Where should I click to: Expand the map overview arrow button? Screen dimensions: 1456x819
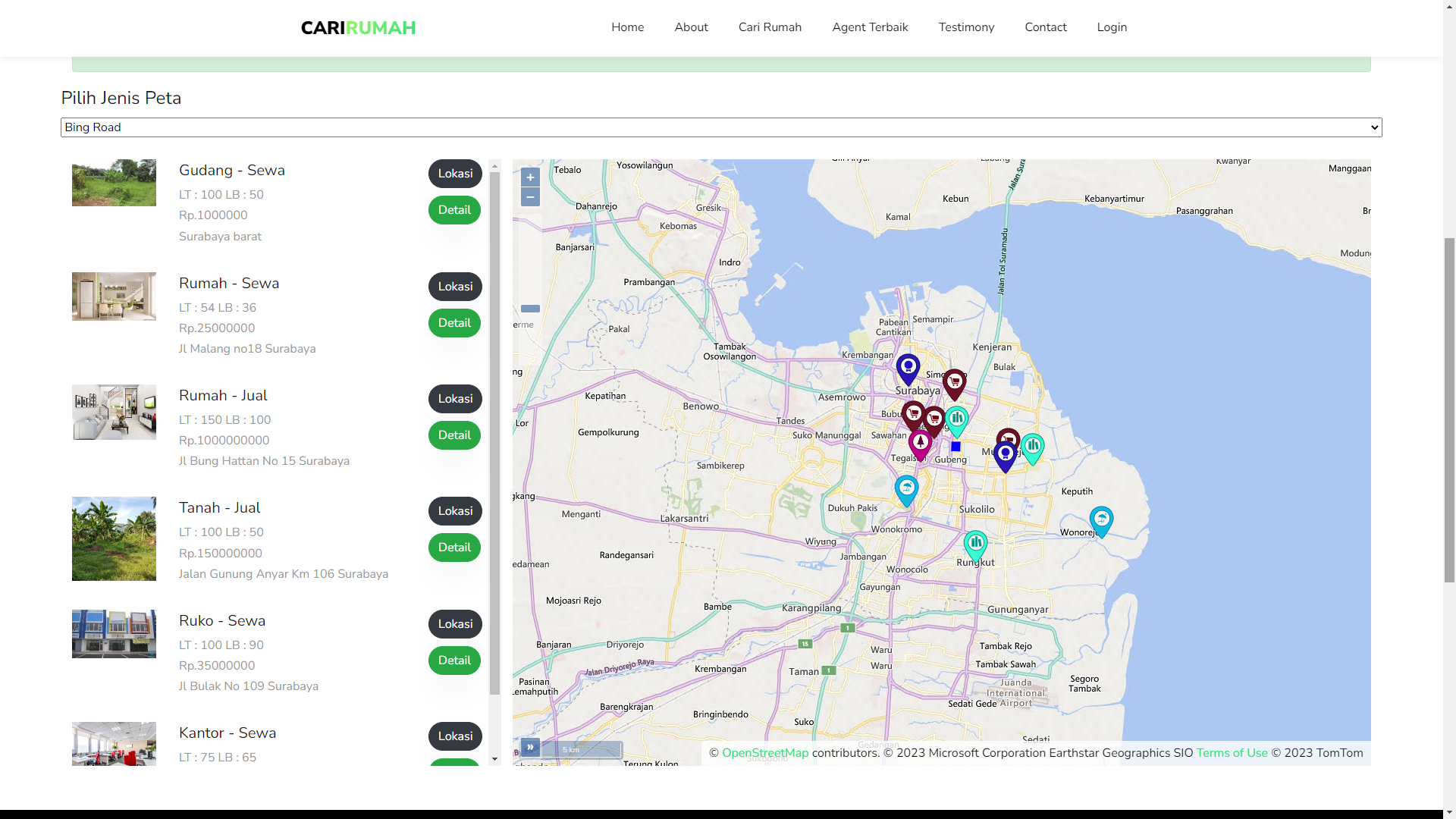pos(530,748)
